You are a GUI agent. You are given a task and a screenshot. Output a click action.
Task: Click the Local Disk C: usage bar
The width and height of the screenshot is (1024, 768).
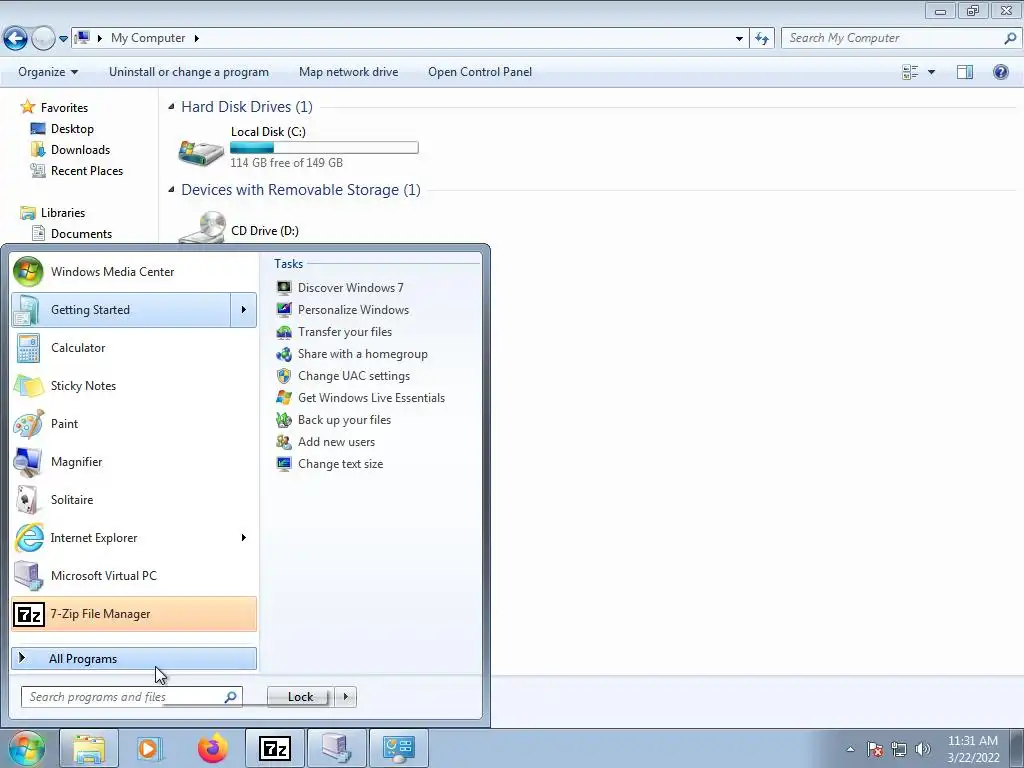(325, 148)
